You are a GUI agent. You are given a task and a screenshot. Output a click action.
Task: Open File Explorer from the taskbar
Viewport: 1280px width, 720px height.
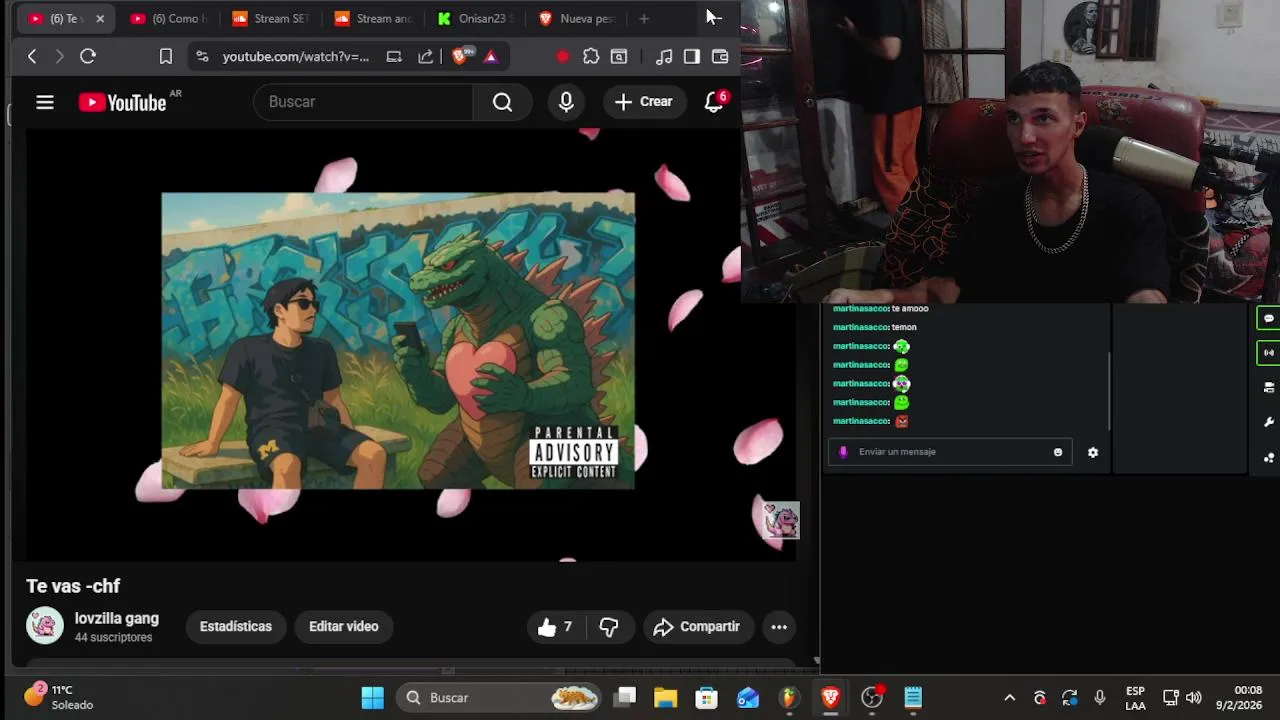tap(666, 697)
